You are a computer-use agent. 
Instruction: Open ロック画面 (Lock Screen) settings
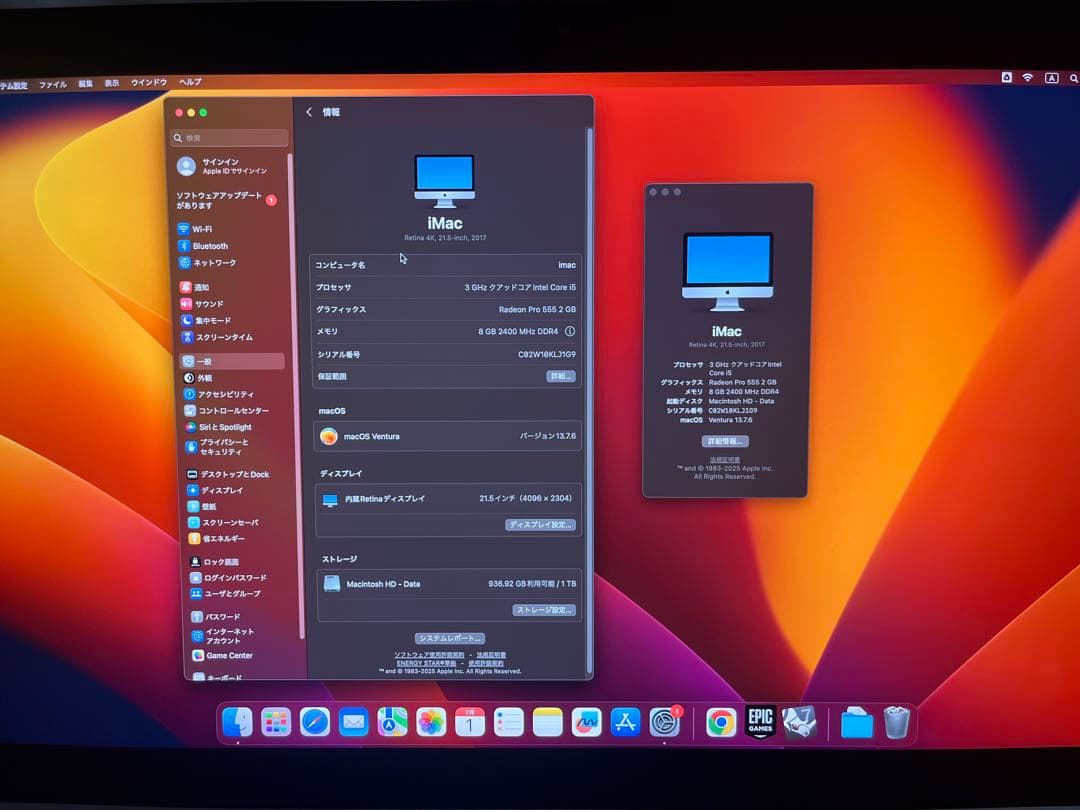224,561
